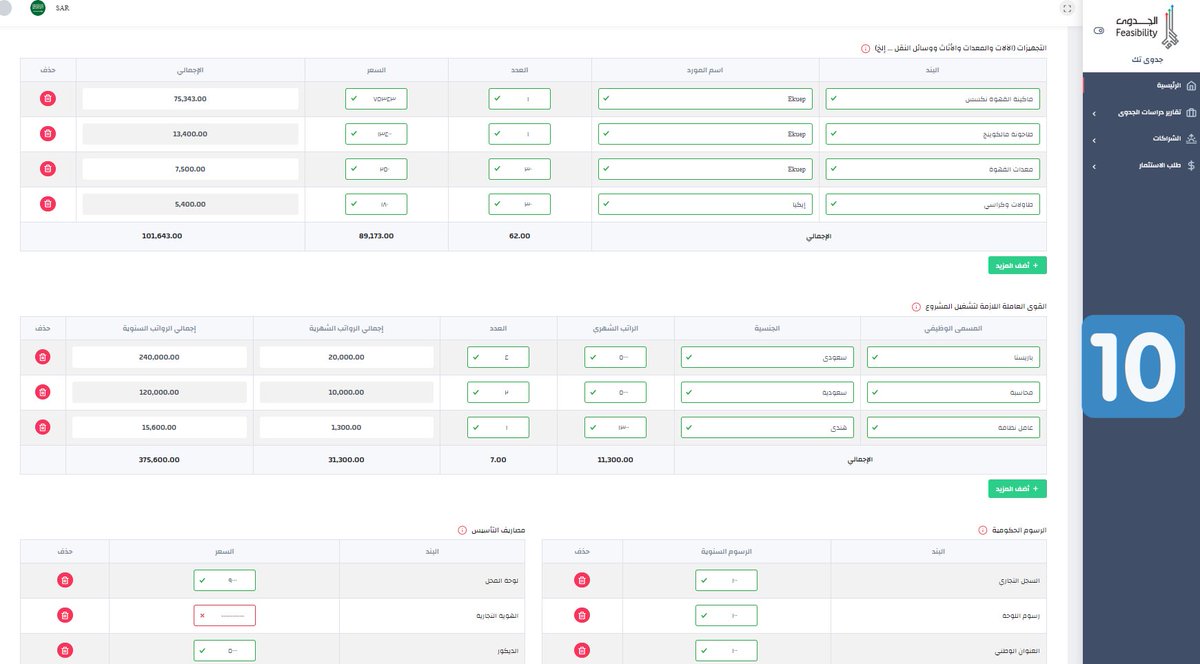Expand الشراكات submenu arrow
This screenshot has height=664, width=1200.
click(x=1094, y=139)
